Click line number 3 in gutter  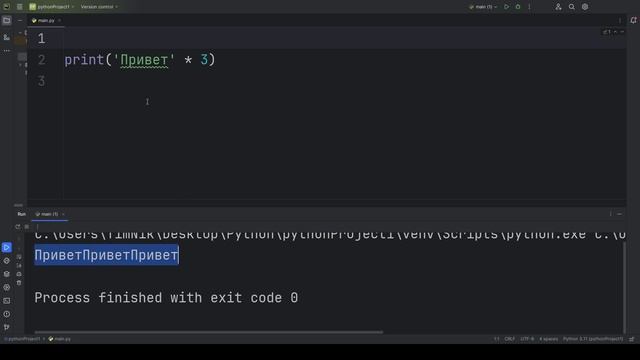42,81
